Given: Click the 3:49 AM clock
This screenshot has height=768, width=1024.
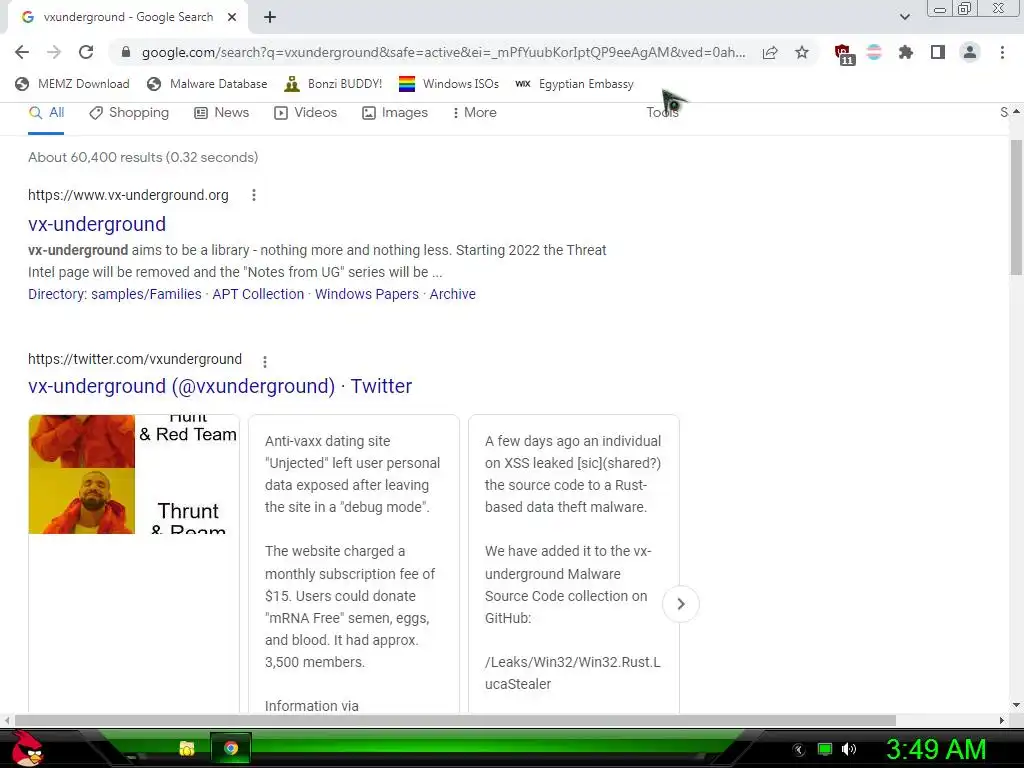Looking at the screenshot, I should coord(935,749).
